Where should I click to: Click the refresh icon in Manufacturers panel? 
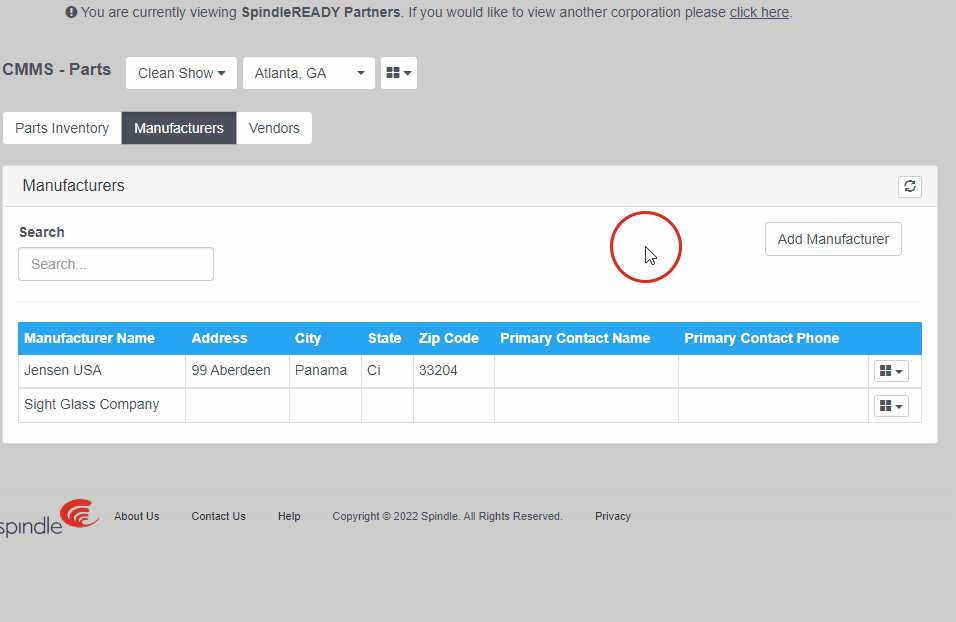pyautogui.click(x=910, y=187)
